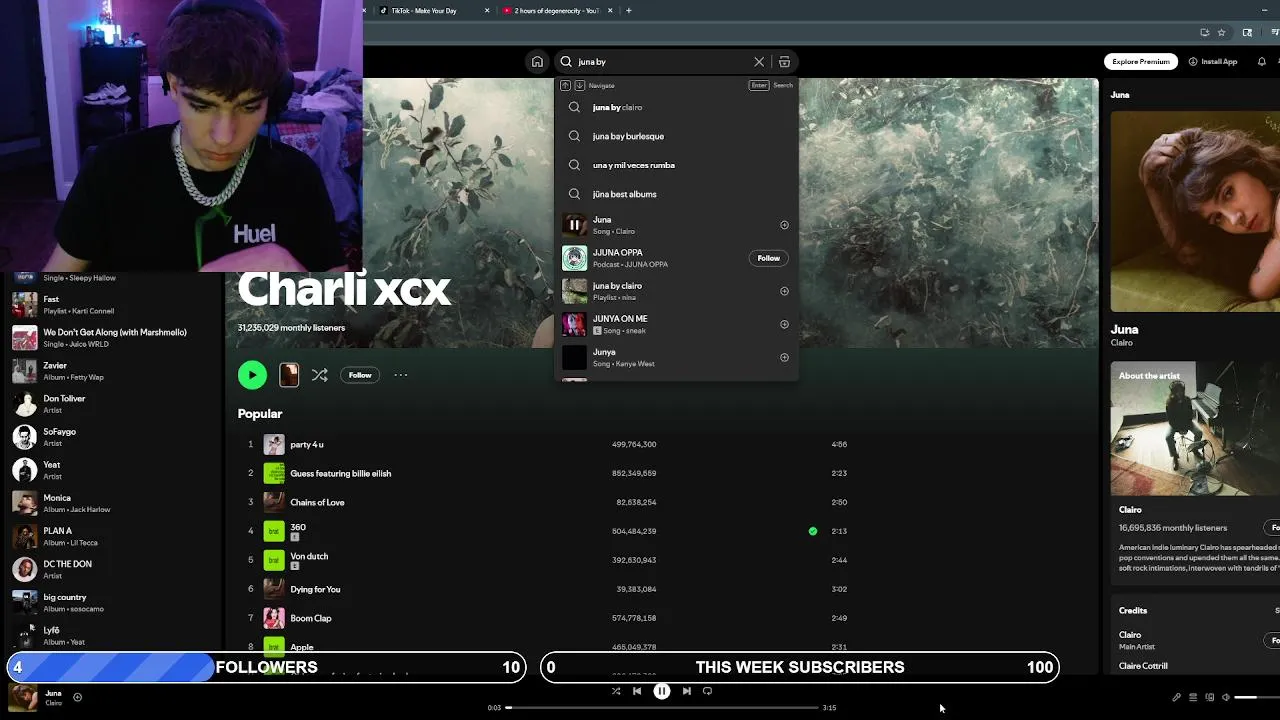
Task: Toggle shuffle in the player bar
Action: point(616,691)
